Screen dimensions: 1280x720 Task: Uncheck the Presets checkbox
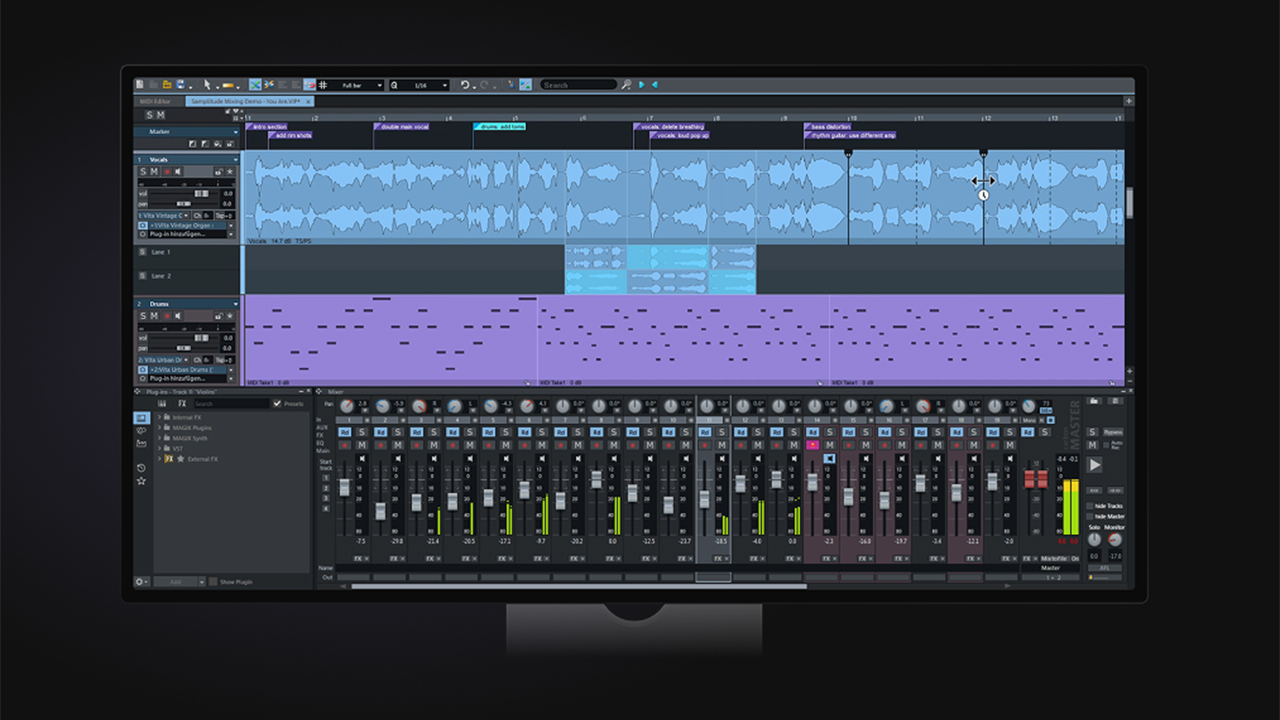278,404
